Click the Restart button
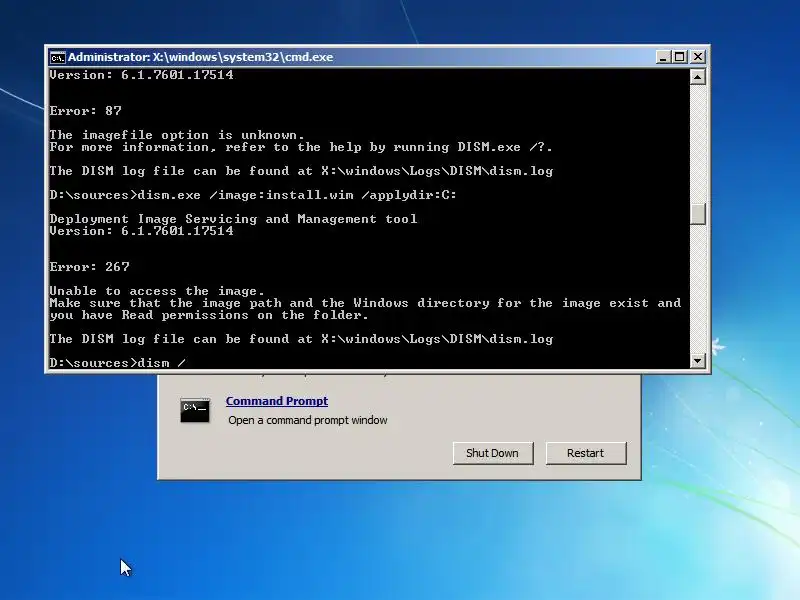 tap(586, 453)
